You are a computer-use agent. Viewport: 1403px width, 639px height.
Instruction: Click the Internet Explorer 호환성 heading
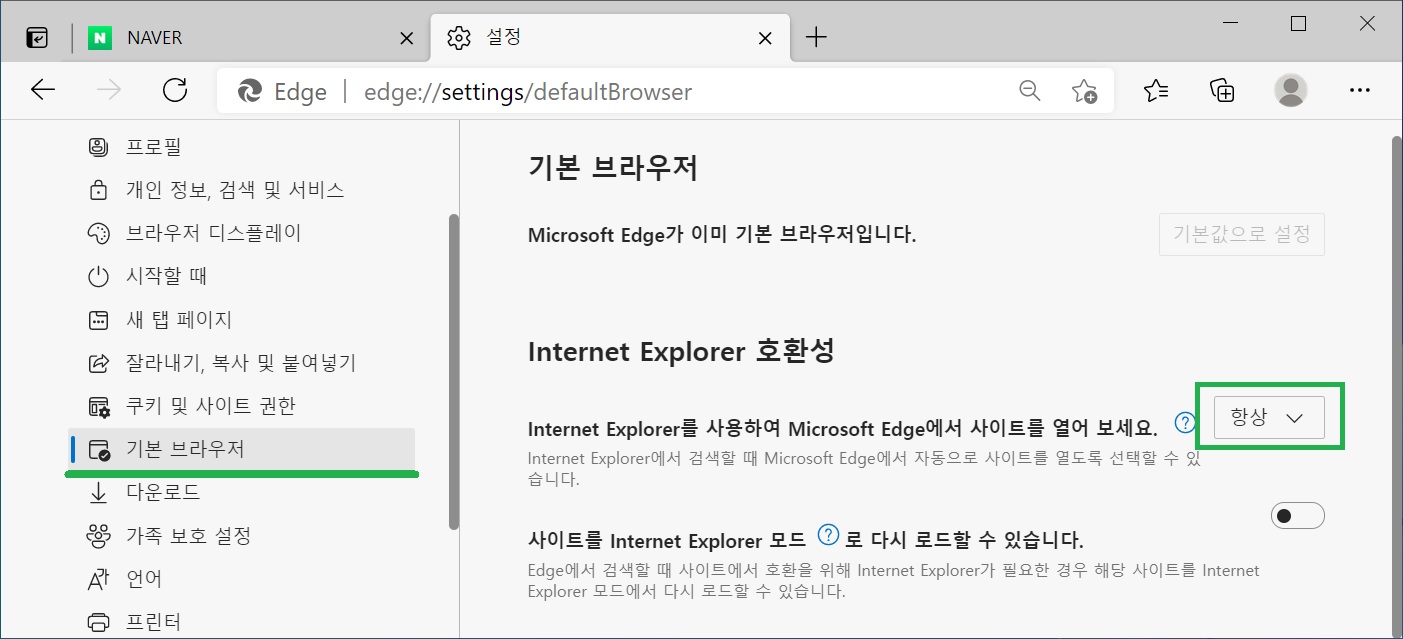[681, 351]
